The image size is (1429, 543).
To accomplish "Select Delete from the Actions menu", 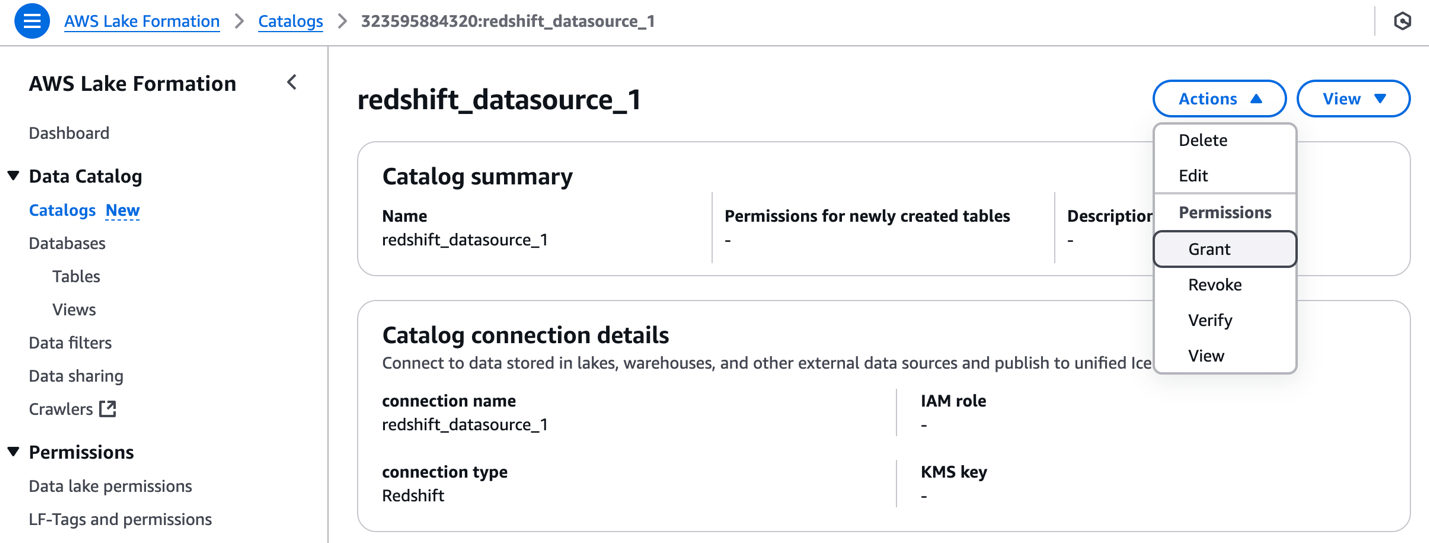I will [x=1202, y=141].
